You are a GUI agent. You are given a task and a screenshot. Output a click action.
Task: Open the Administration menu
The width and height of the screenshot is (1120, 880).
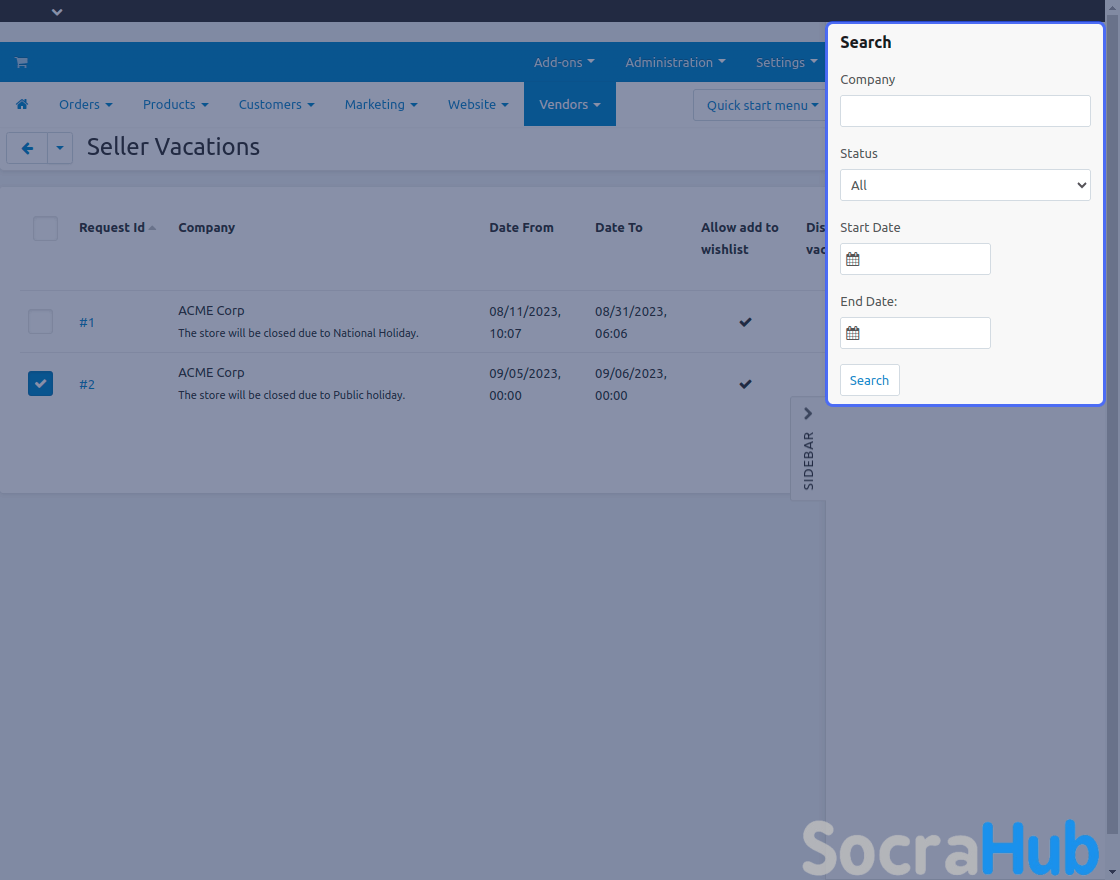pyautogui.click(x=675, y=62)
